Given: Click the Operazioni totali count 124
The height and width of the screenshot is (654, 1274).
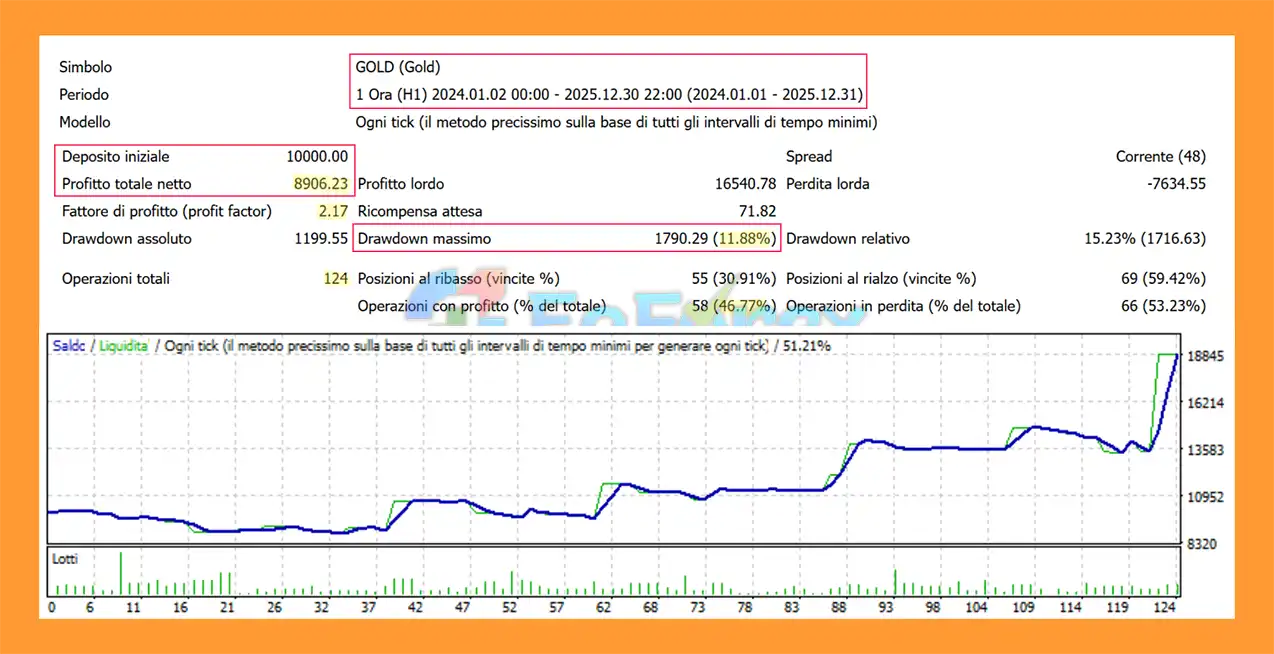Looking at the screenshot, I should [x=335, y=279].
